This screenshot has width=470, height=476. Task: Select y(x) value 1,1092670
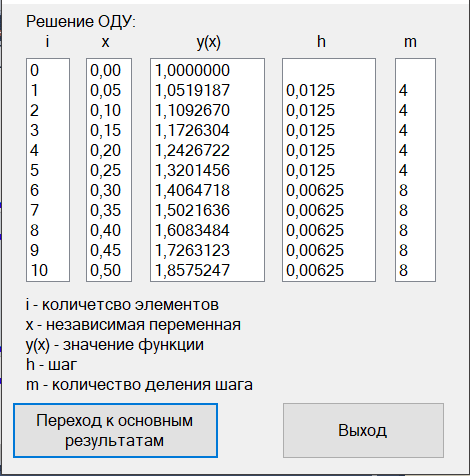pyautogui.click(x=192, y=110)
